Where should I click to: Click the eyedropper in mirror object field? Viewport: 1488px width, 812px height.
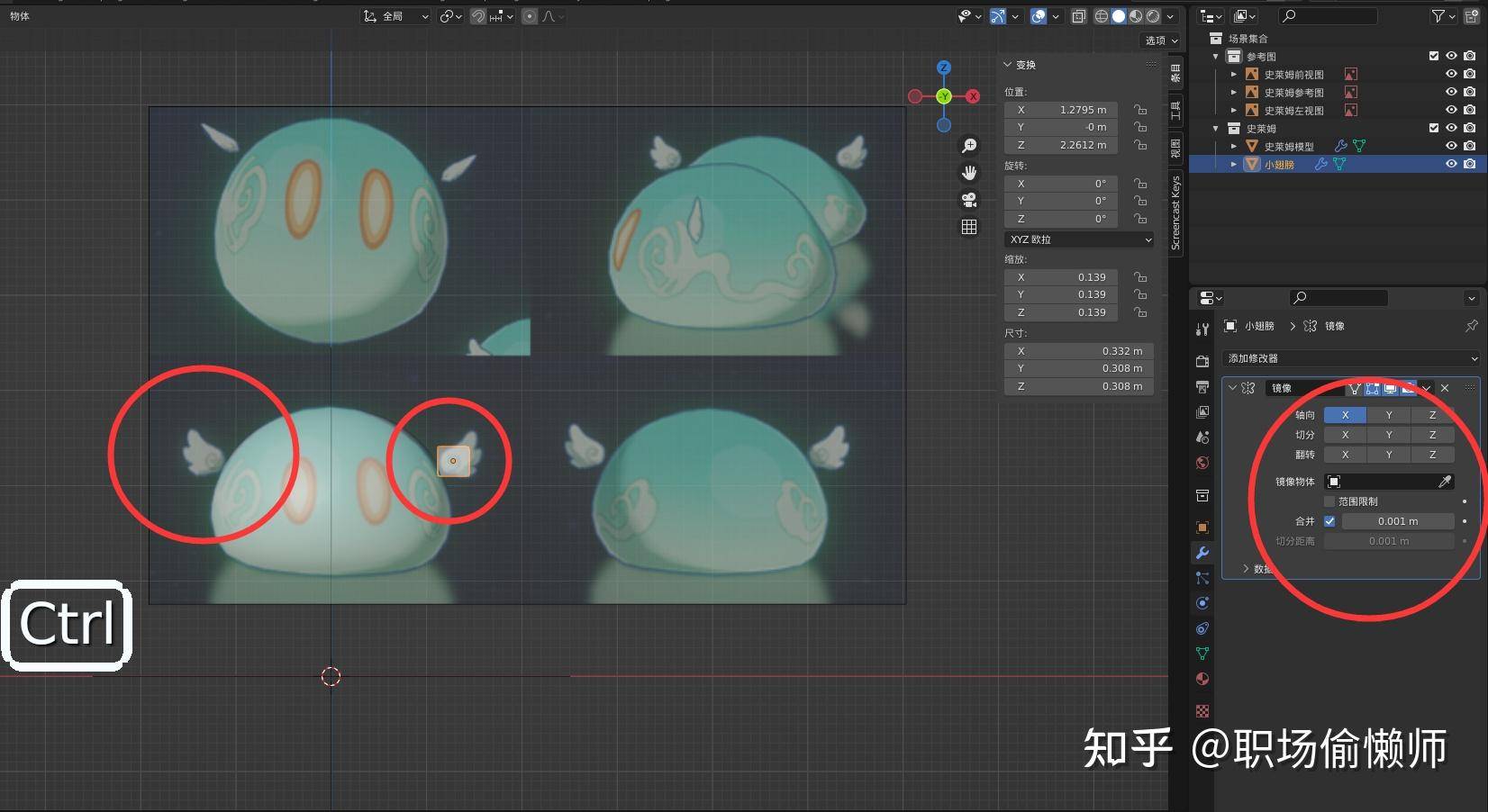point(1445,482)
